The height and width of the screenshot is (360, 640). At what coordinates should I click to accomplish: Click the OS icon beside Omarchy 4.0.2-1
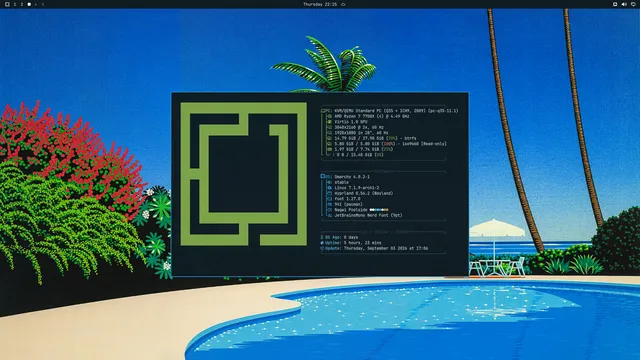(323, 177)
